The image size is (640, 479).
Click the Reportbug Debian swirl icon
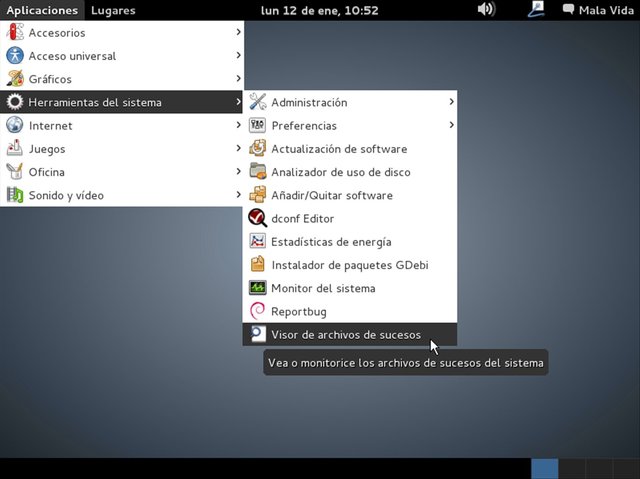click(258, 311)
